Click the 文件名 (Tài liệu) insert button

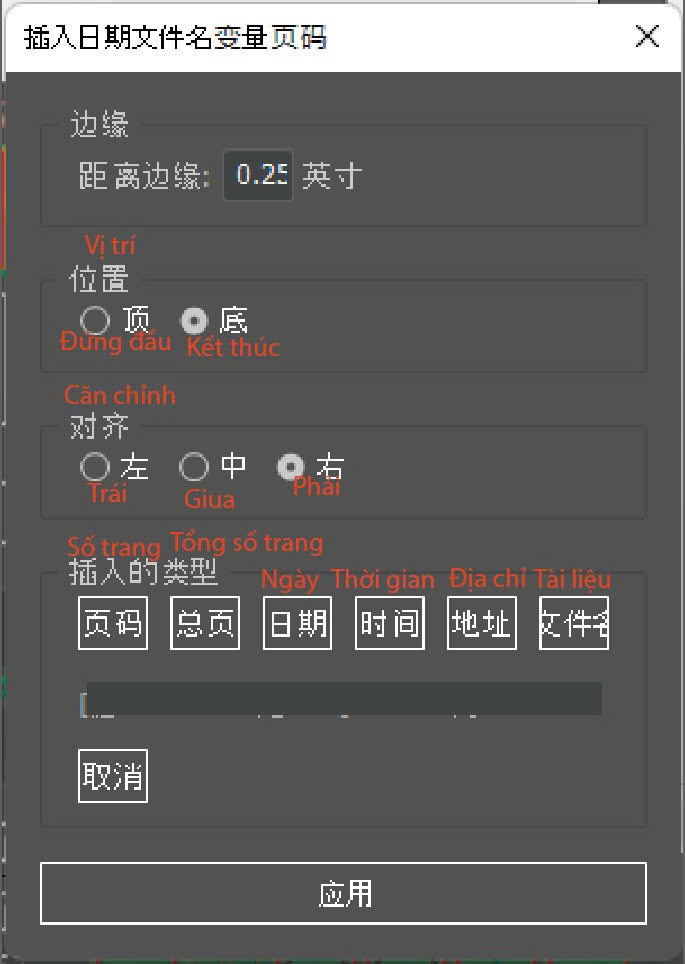(x=574, y=623)
